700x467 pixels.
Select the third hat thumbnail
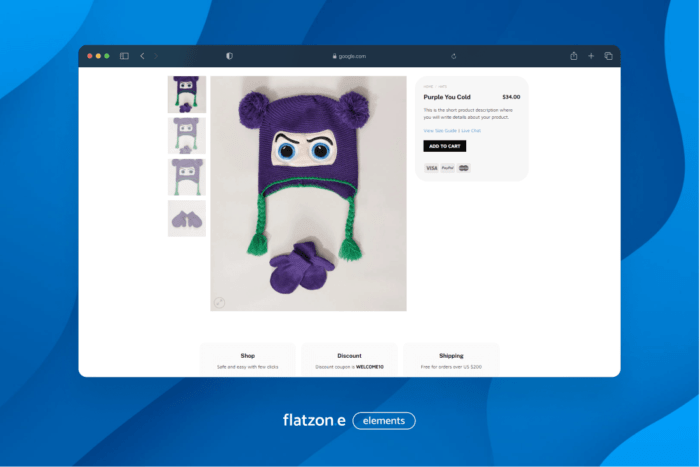tap(187, 177)
